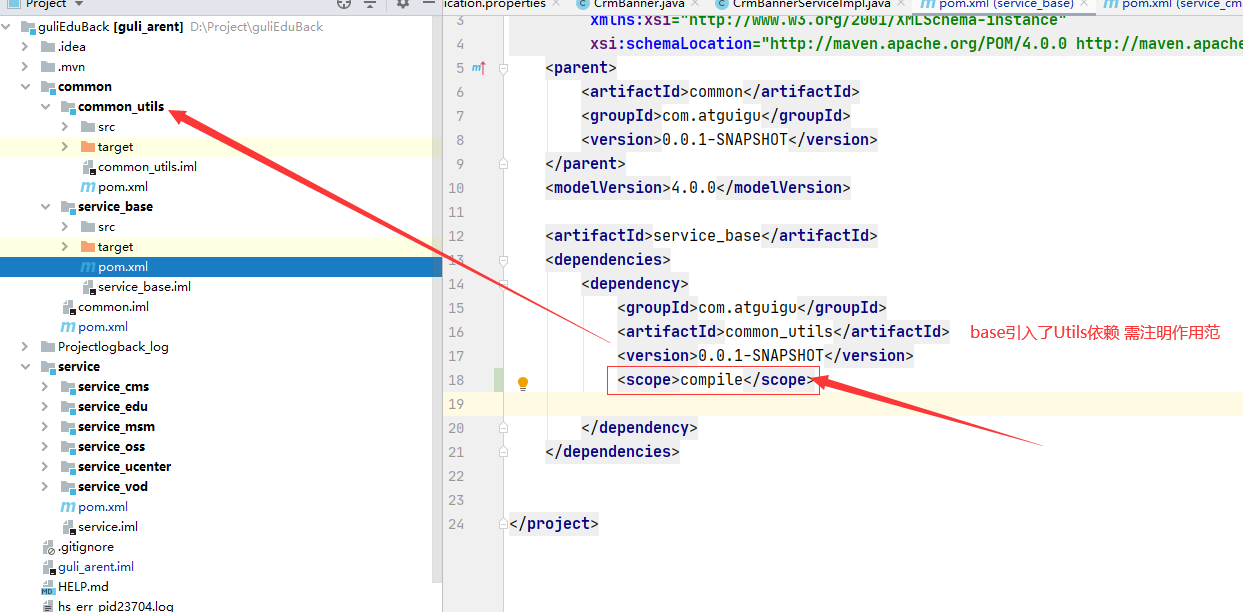Click the .mvn folder icon

tap(48, 67)
